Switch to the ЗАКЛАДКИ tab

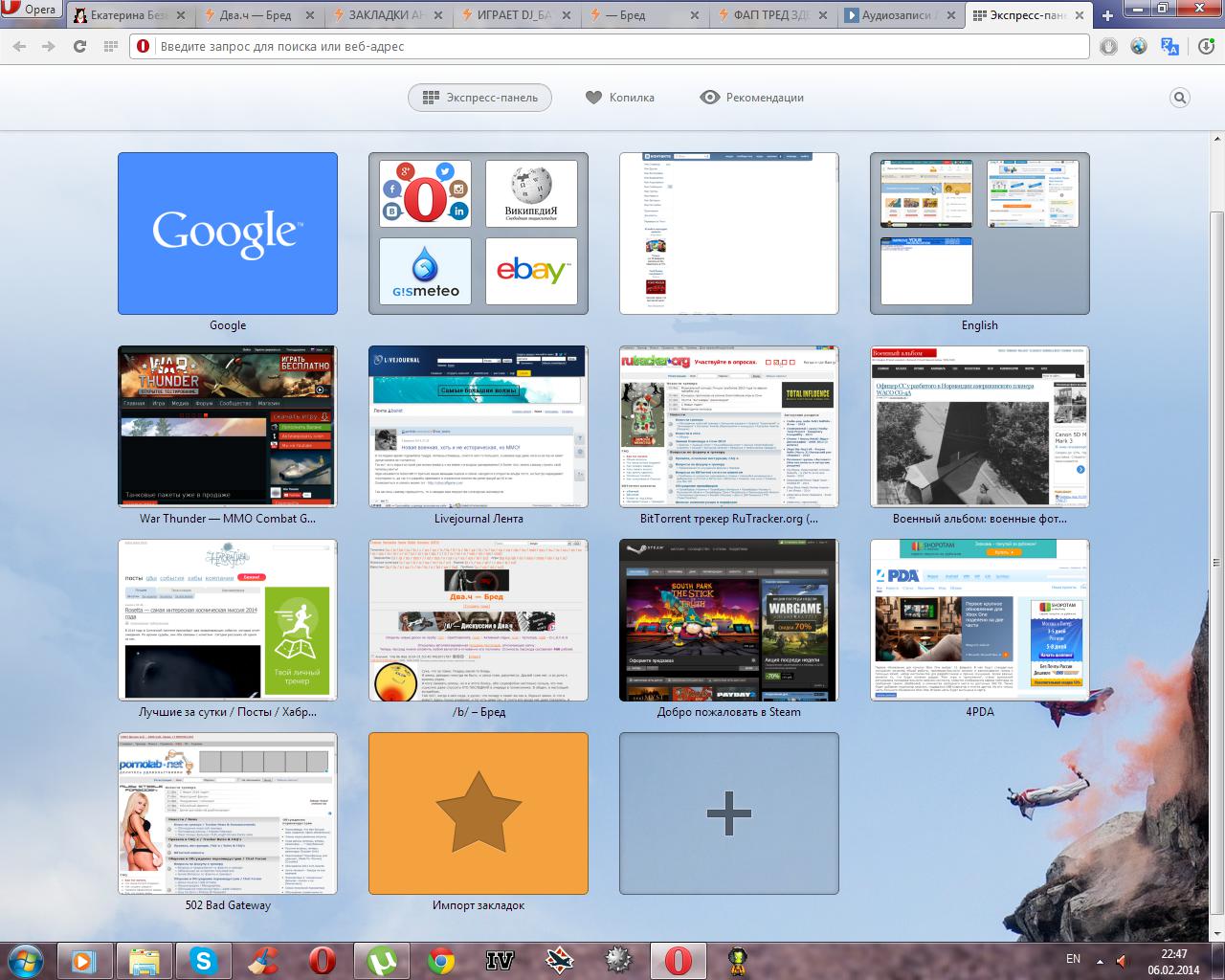387,15
